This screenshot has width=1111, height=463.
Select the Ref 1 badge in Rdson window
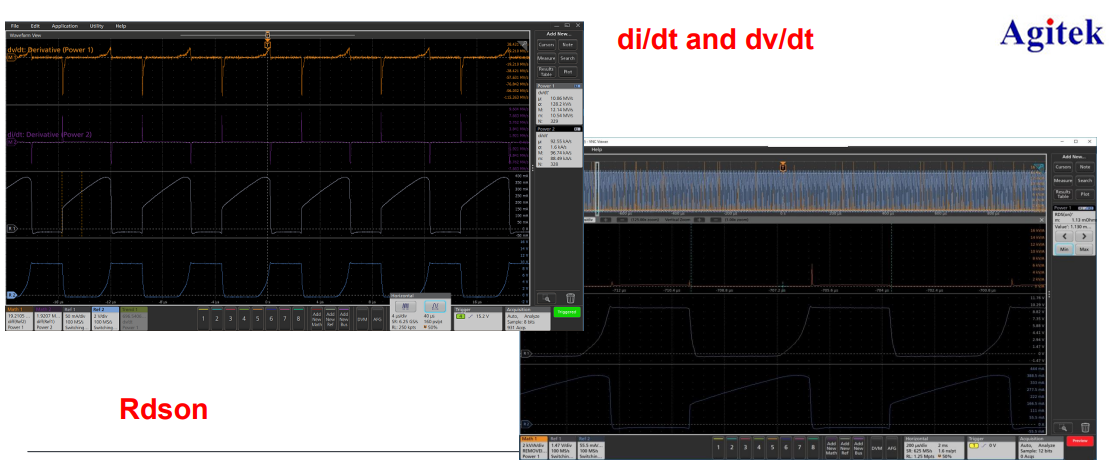click(563, 448)
